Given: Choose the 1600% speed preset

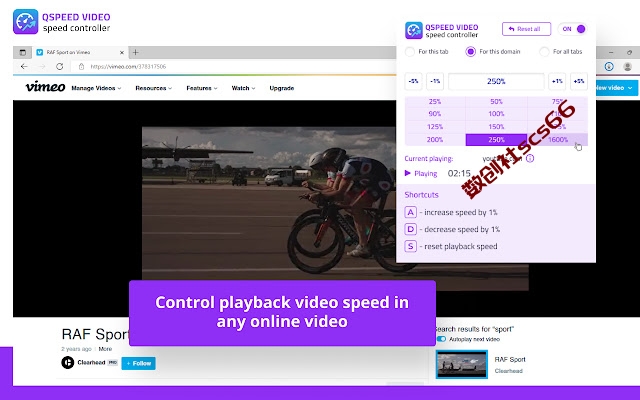Looking at the screenshot, I should coord(558,140).
